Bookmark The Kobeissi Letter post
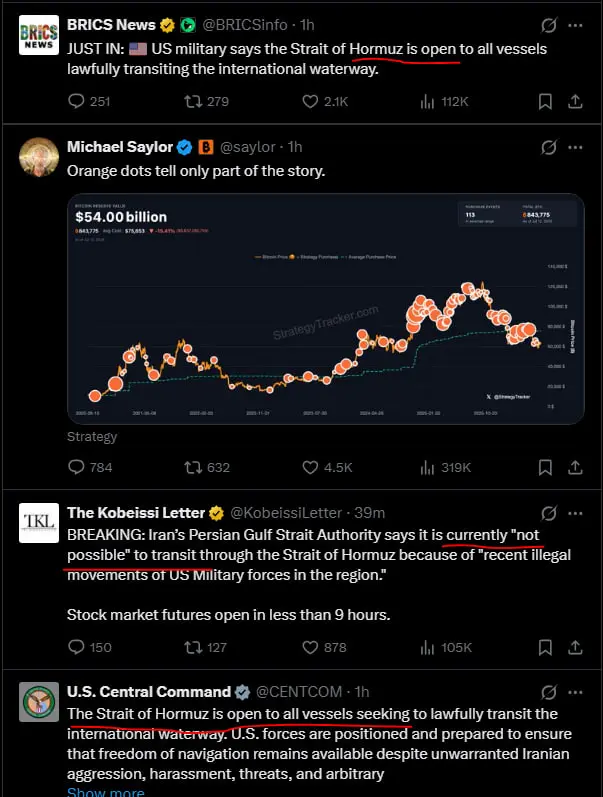Viewport: 603px width, 797px height. (545, 647)
